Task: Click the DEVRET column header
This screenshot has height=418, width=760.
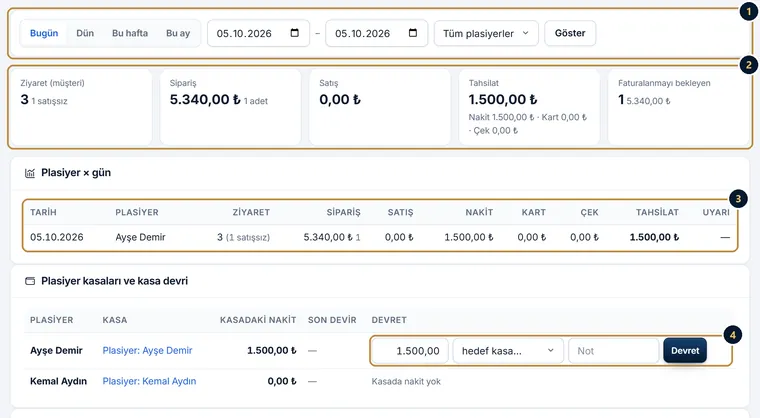Action: (x=389, y=320)
